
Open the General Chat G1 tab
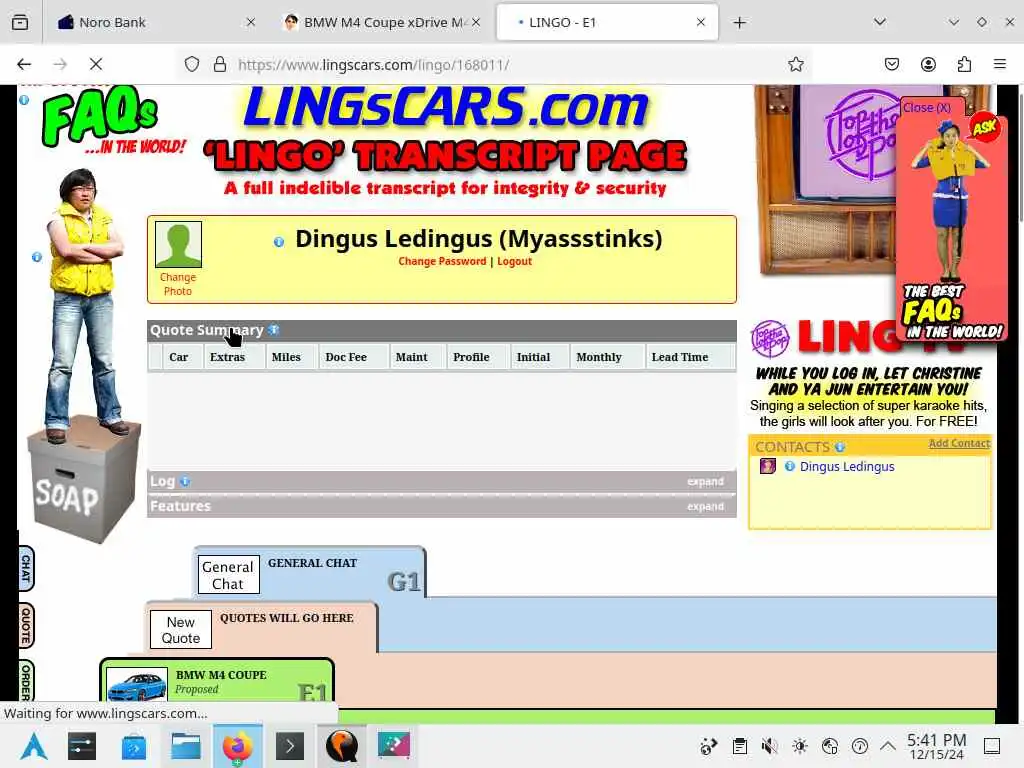310,573
